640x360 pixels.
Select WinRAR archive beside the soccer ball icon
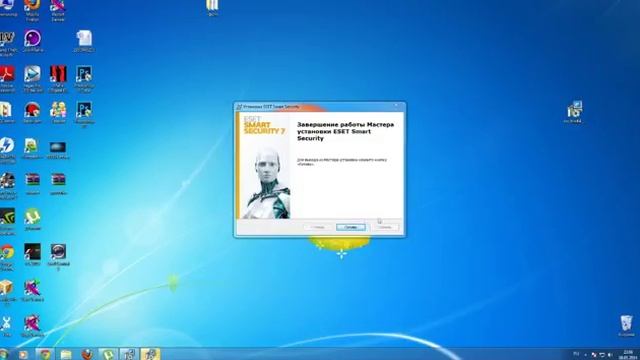[32, 180]
